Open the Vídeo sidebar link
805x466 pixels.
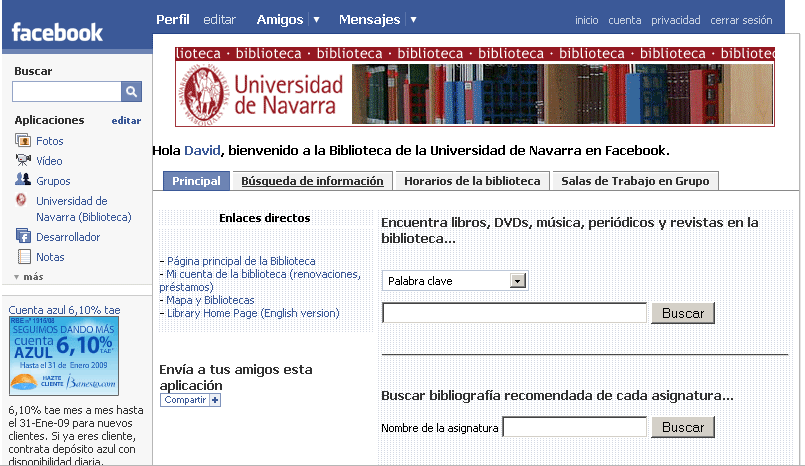[x=49, y=161]
